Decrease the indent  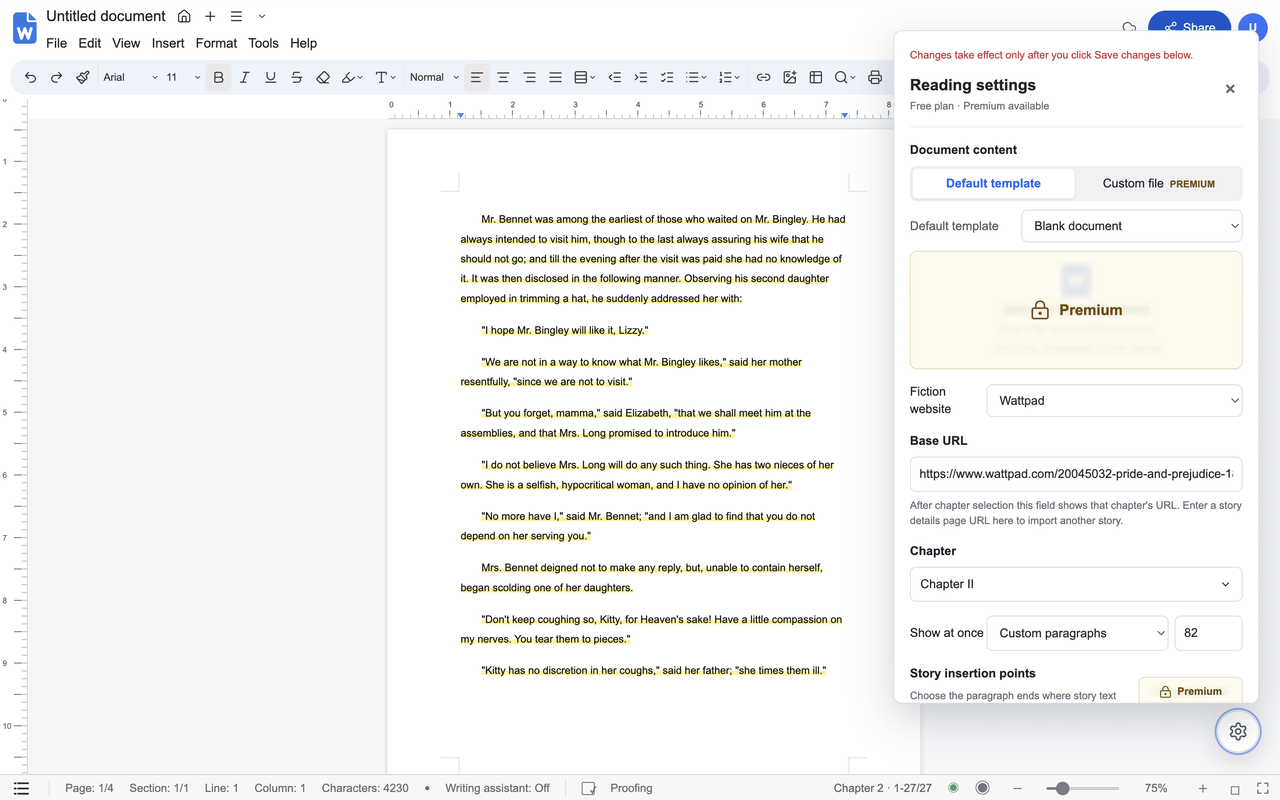click(614, 77)
